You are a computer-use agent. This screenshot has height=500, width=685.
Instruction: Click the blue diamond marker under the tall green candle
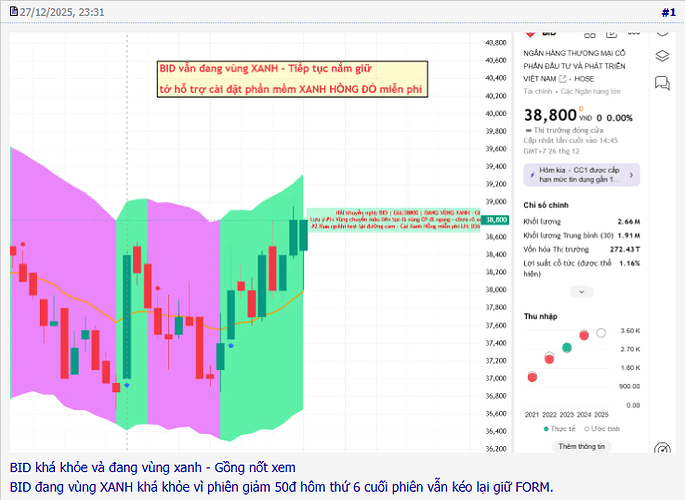127,385
